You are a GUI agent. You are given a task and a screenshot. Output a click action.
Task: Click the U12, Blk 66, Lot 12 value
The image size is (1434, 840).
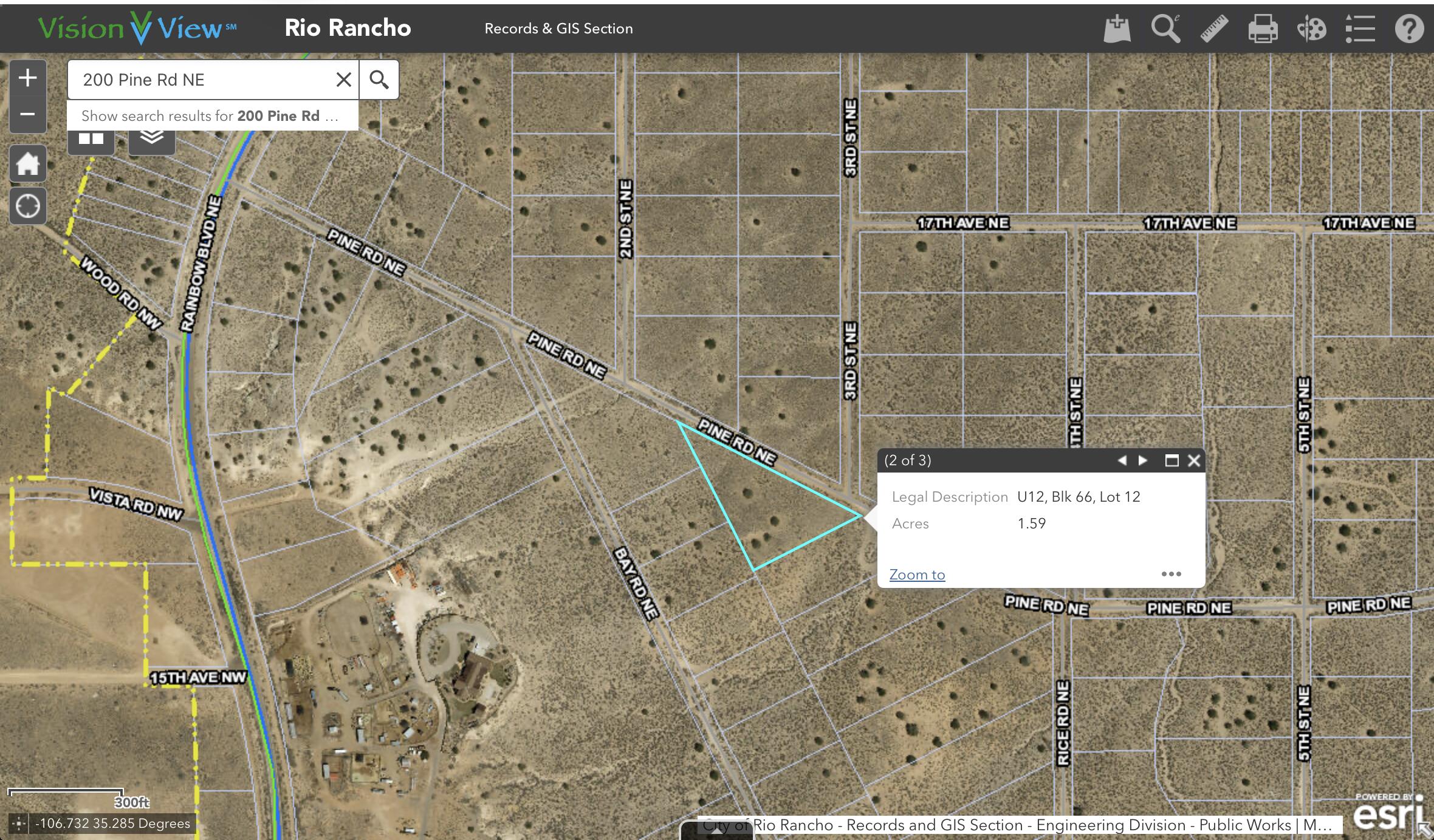point(1079,497)
